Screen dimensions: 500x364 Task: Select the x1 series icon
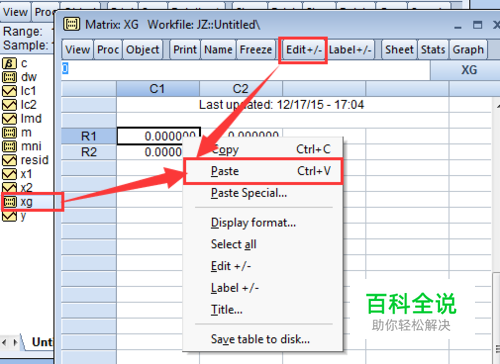(9, 174)
